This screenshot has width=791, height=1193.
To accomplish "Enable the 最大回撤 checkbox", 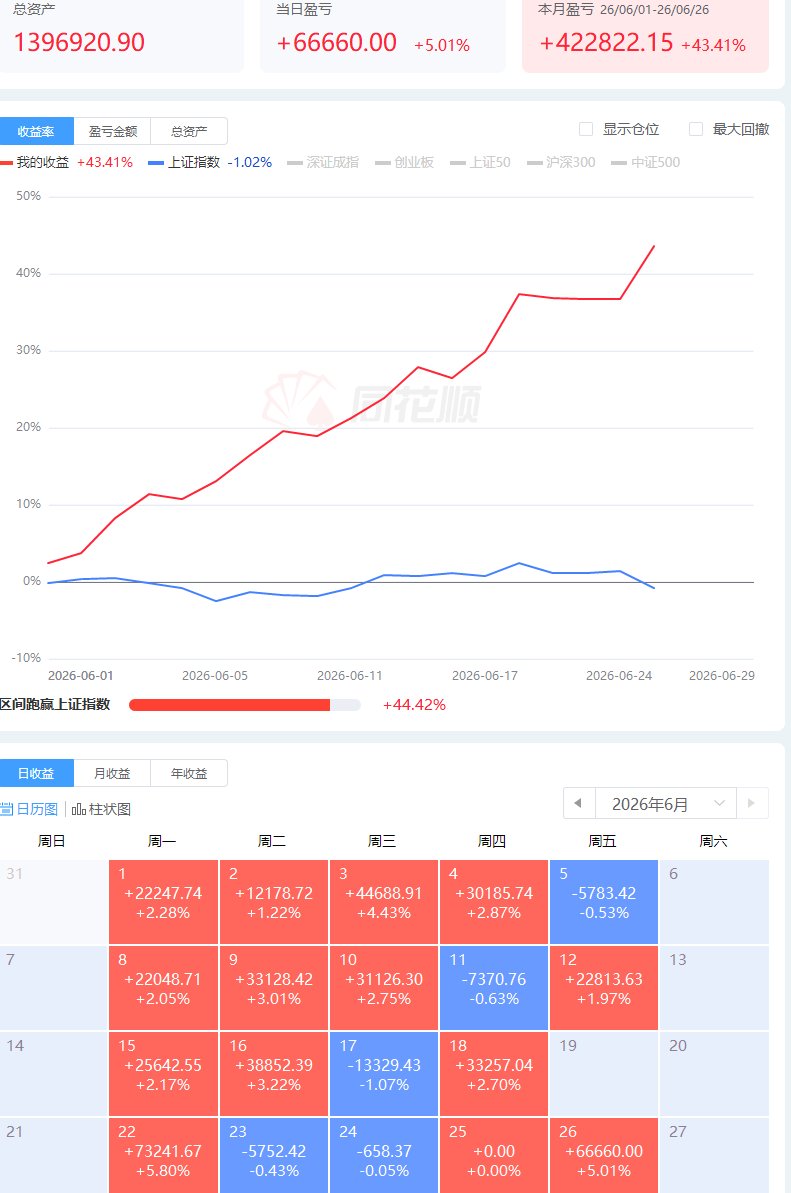I will click(695, 129).
